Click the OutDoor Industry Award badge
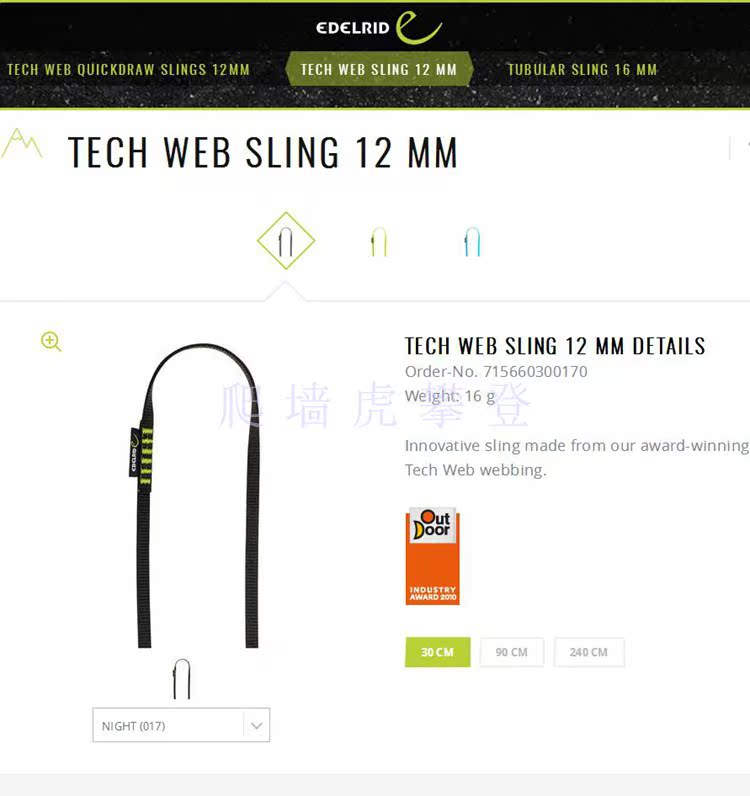Image resolution: width=750 pixels, height=796 pixels. (x=433, y=556)
